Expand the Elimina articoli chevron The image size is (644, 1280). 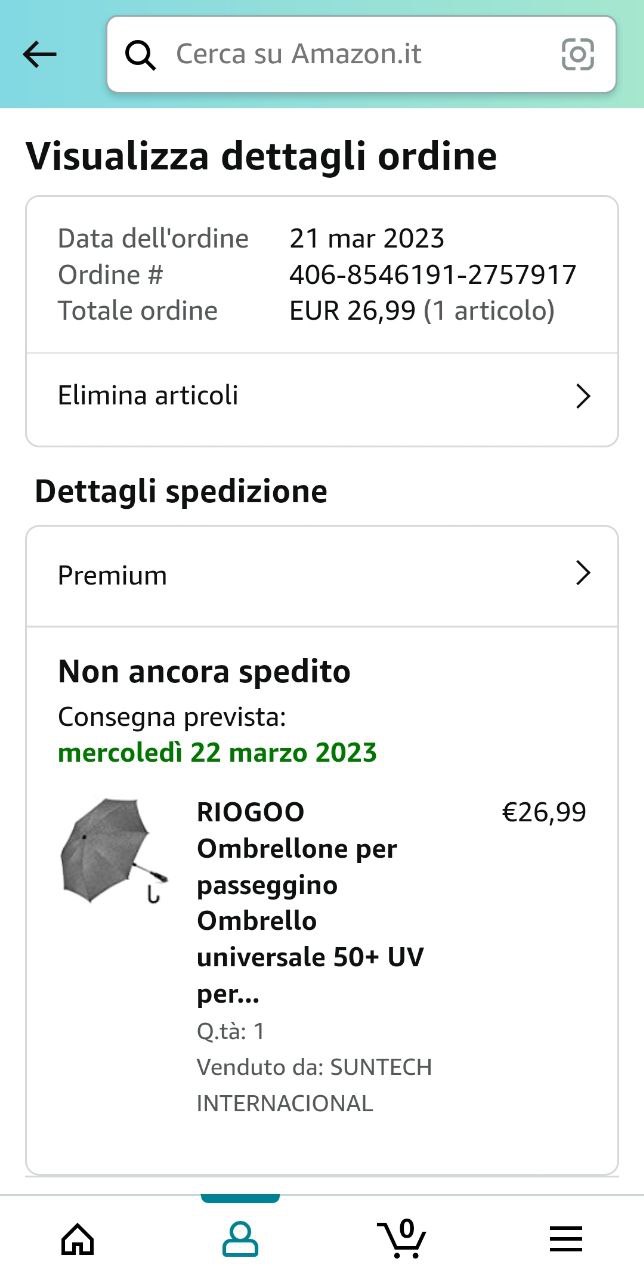[x=584, y=396]
